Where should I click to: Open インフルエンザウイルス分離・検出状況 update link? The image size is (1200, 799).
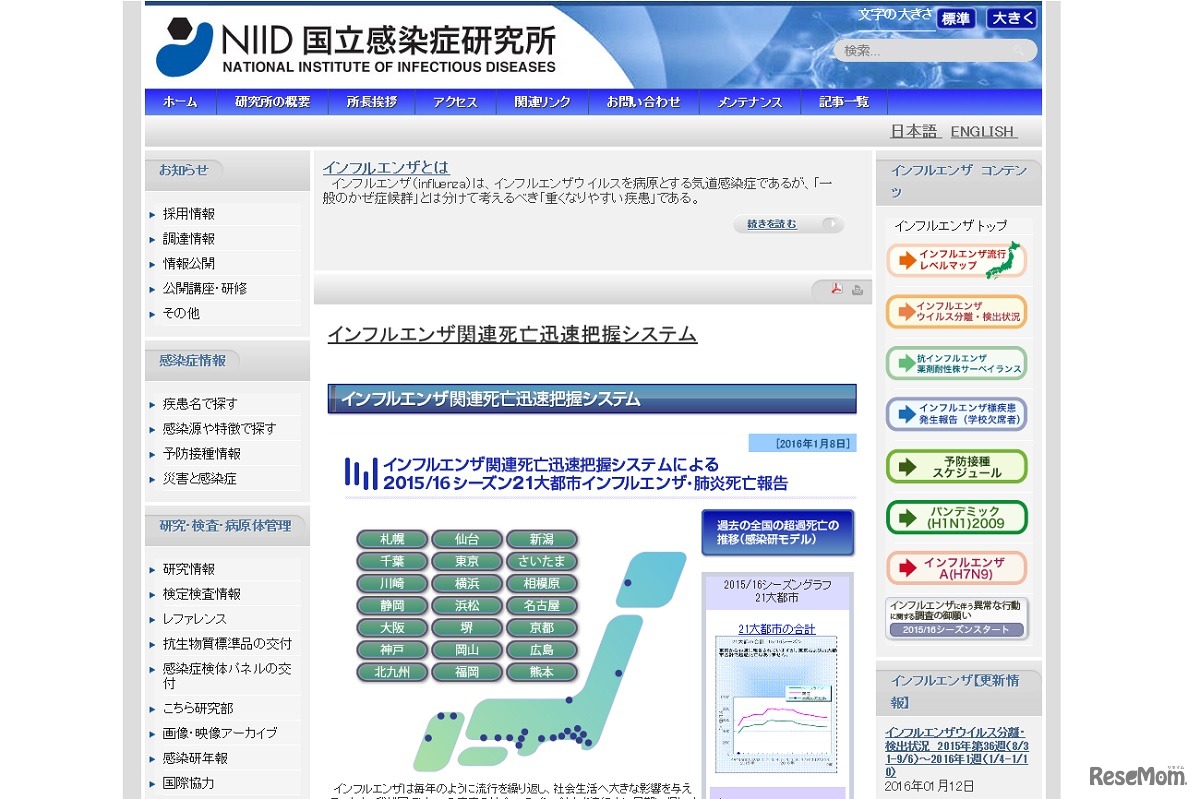tap(955, 752)
